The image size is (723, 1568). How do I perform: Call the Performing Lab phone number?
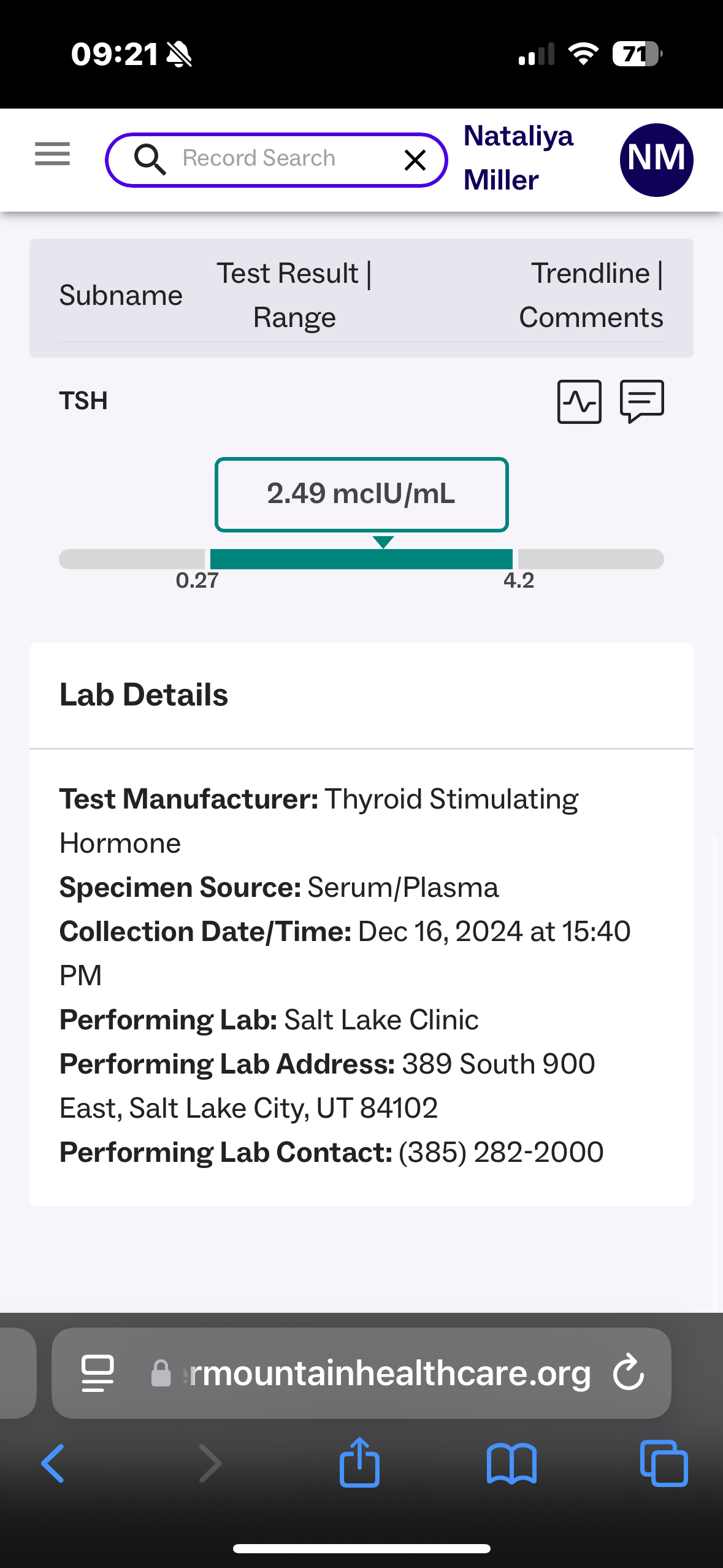[500, 1152]
